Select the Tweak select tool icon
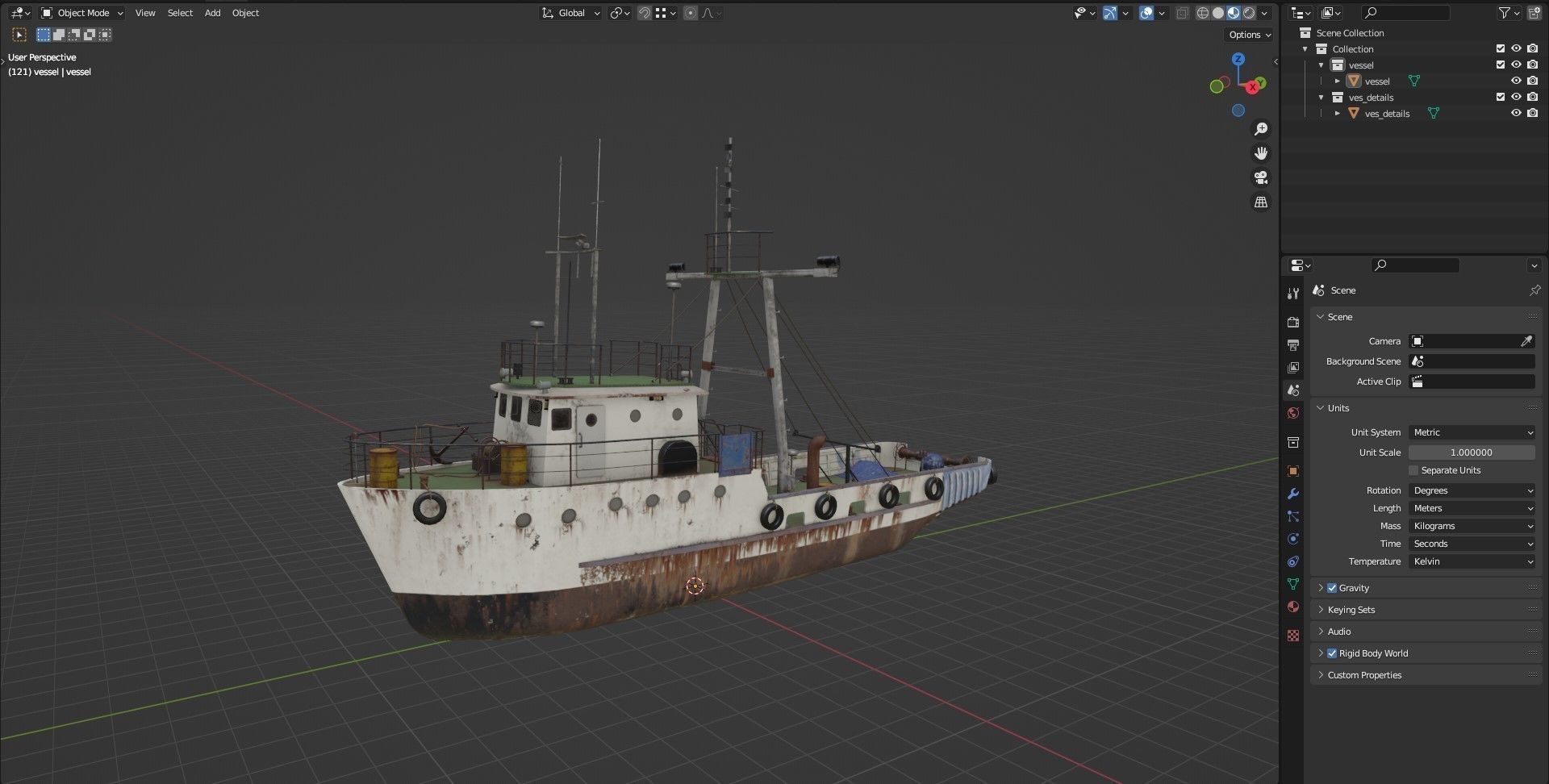The height and width of the screenshot is (784, 1549). pyautogui.click(x=19, y=35)
